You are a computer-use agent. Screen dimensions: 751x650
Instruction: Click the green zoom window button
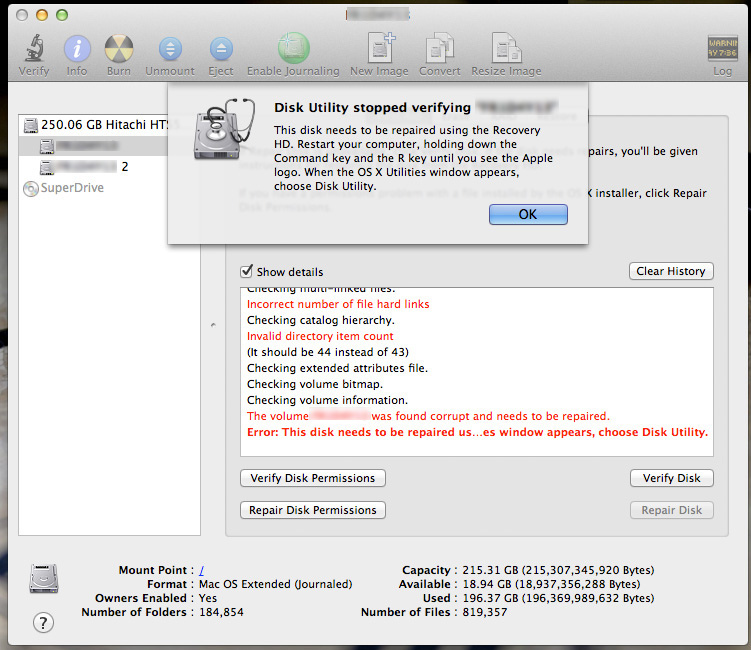[62, 15]
